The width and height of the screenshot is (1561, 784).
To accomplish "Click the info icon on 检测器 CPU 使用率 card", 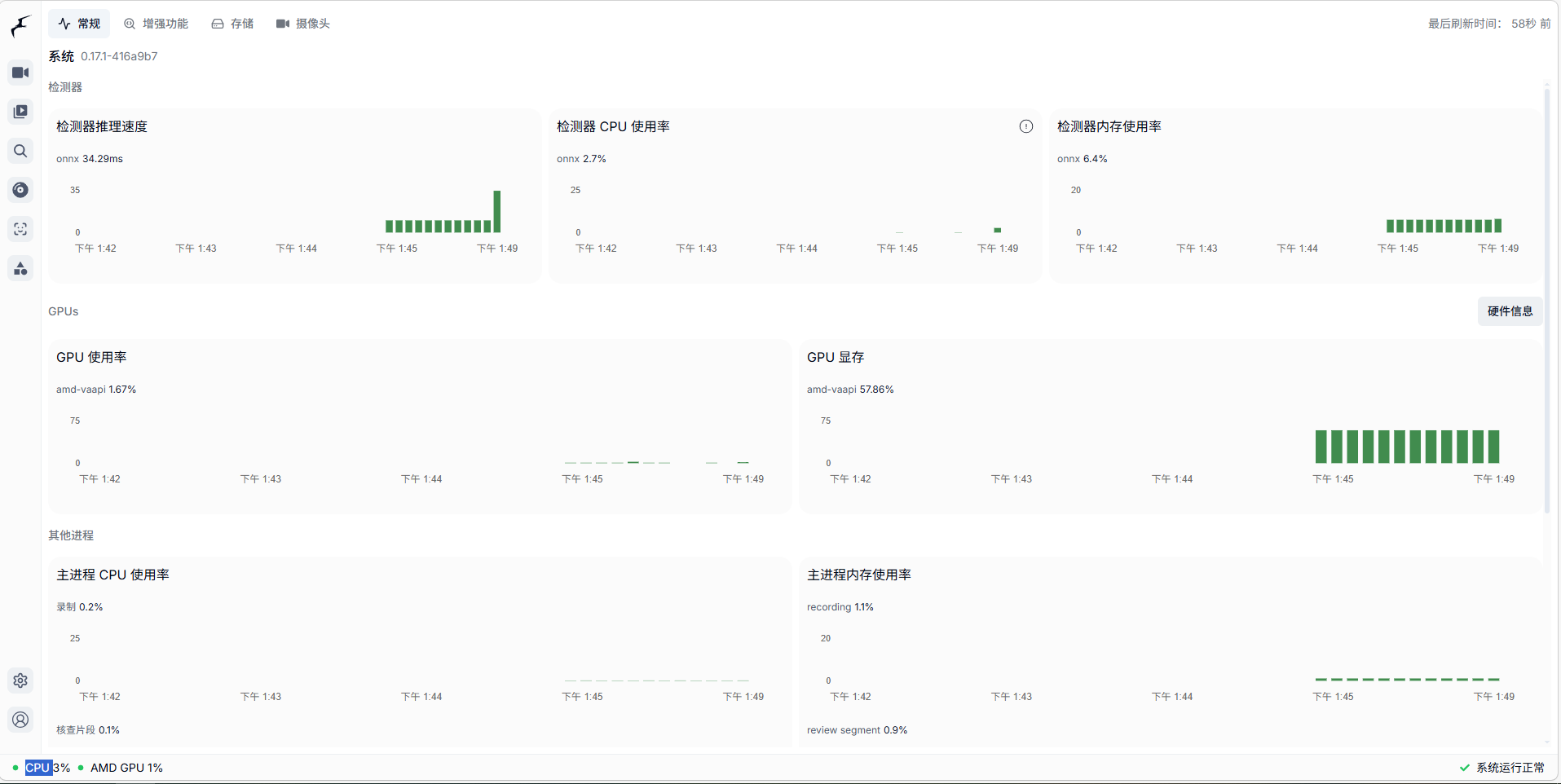I will 1026,126.
